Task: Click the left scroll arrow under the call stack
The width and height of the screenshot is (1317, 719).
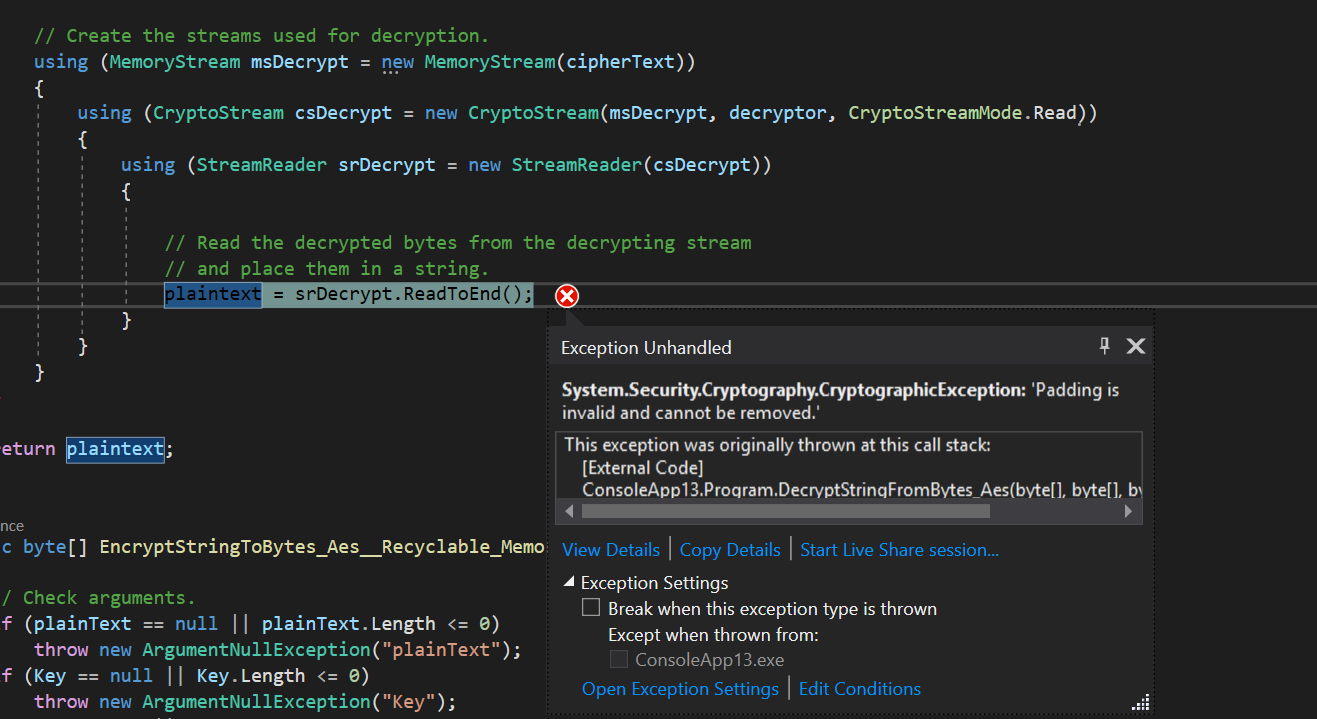Action: (569, 511)
